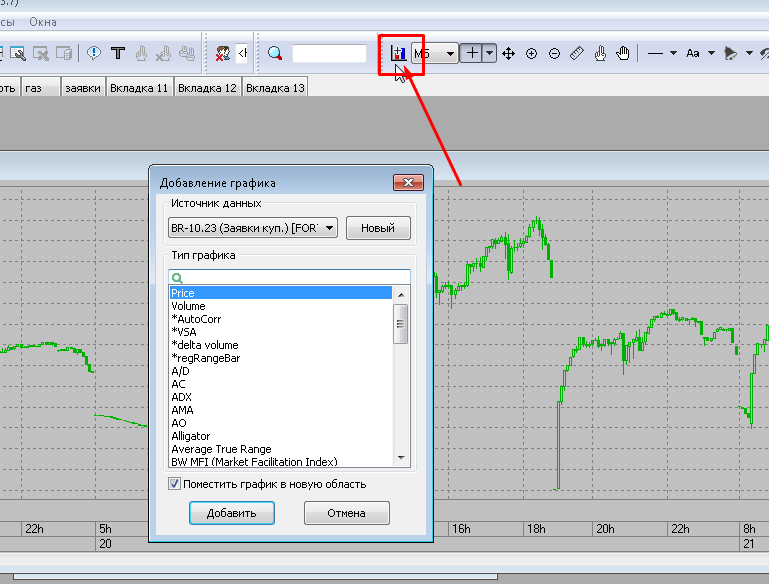Screen dimensions: 769x584
Task: Select Volume in chart type list
Action: coord(281,306)
